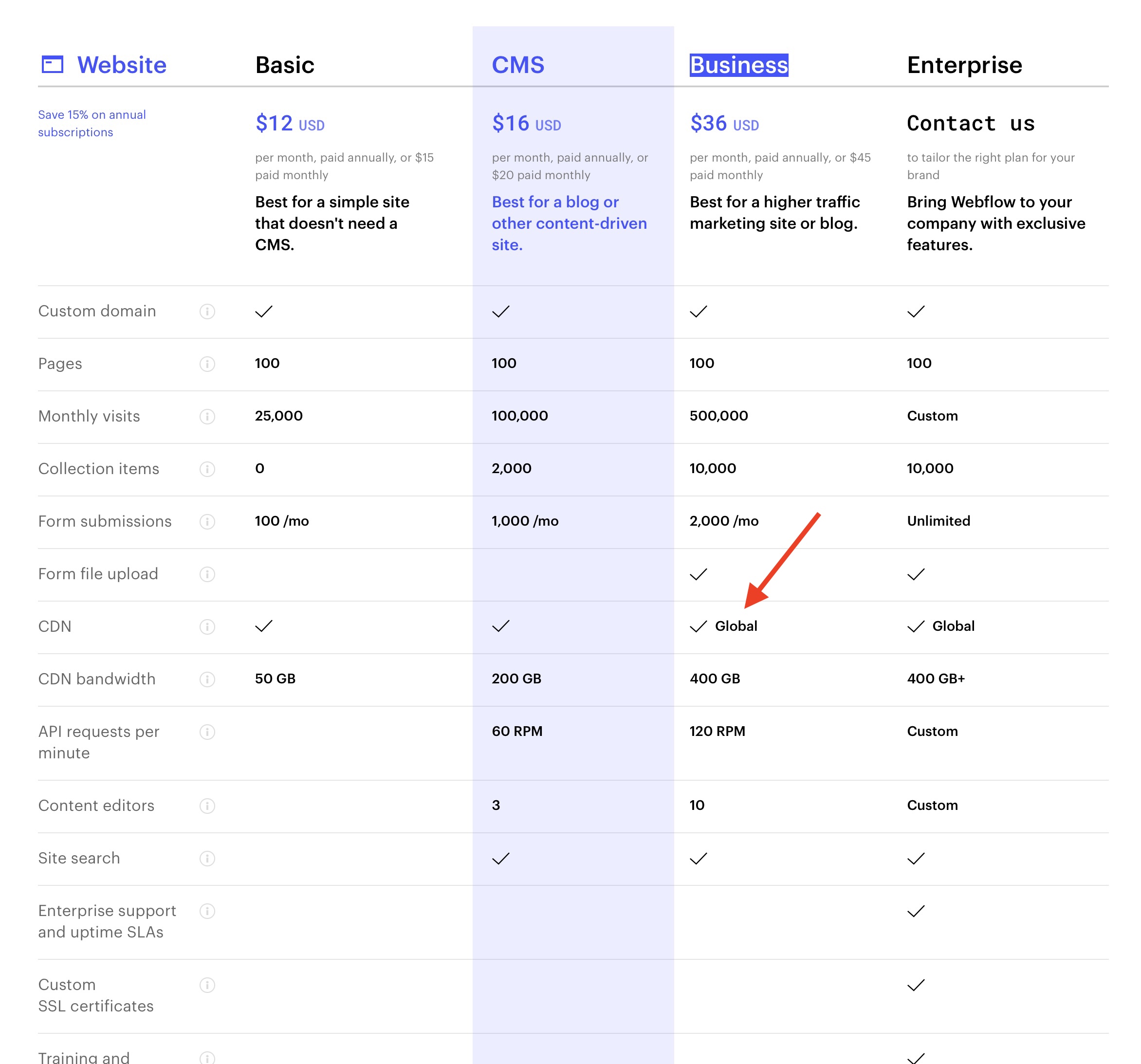Open CDN bandwidth info icon
Image resolution: width=1141 pixels, height=1064 pixels.
coord(207,679)
